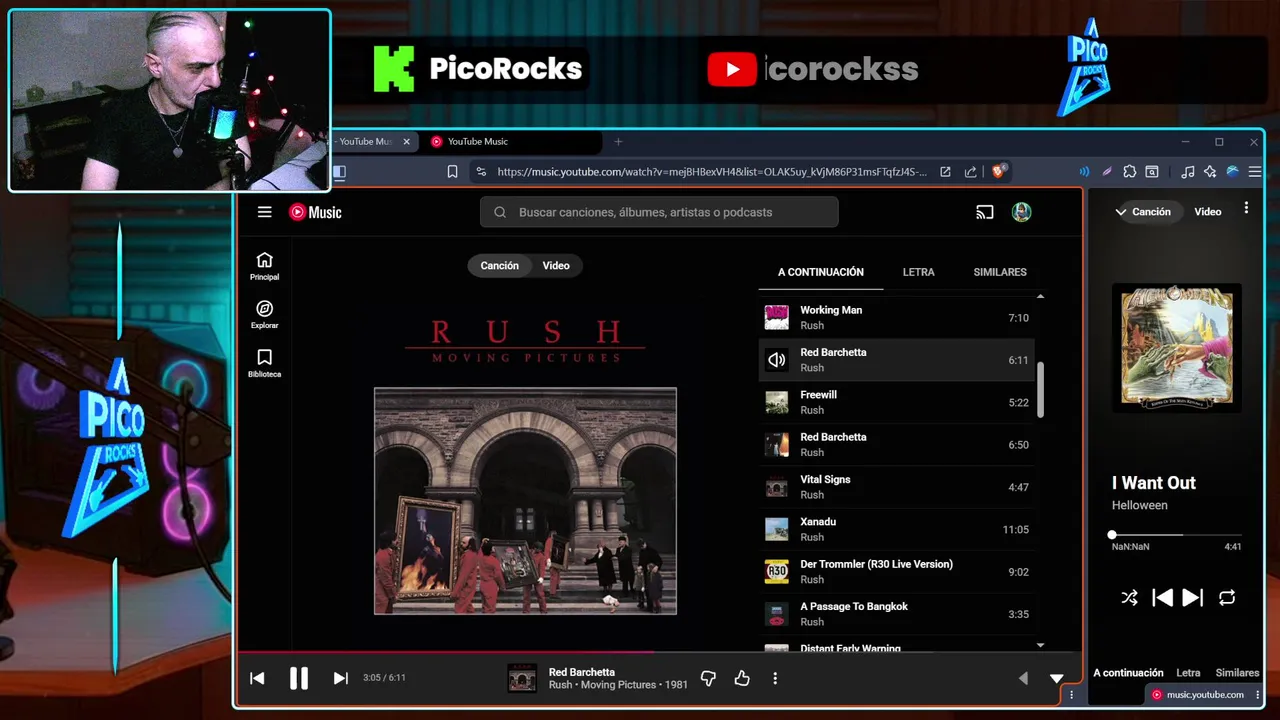Open the sparkle AI assistant icon
The height and width of the screenshot is (720, 1280).
click(x=1210, y=172)
